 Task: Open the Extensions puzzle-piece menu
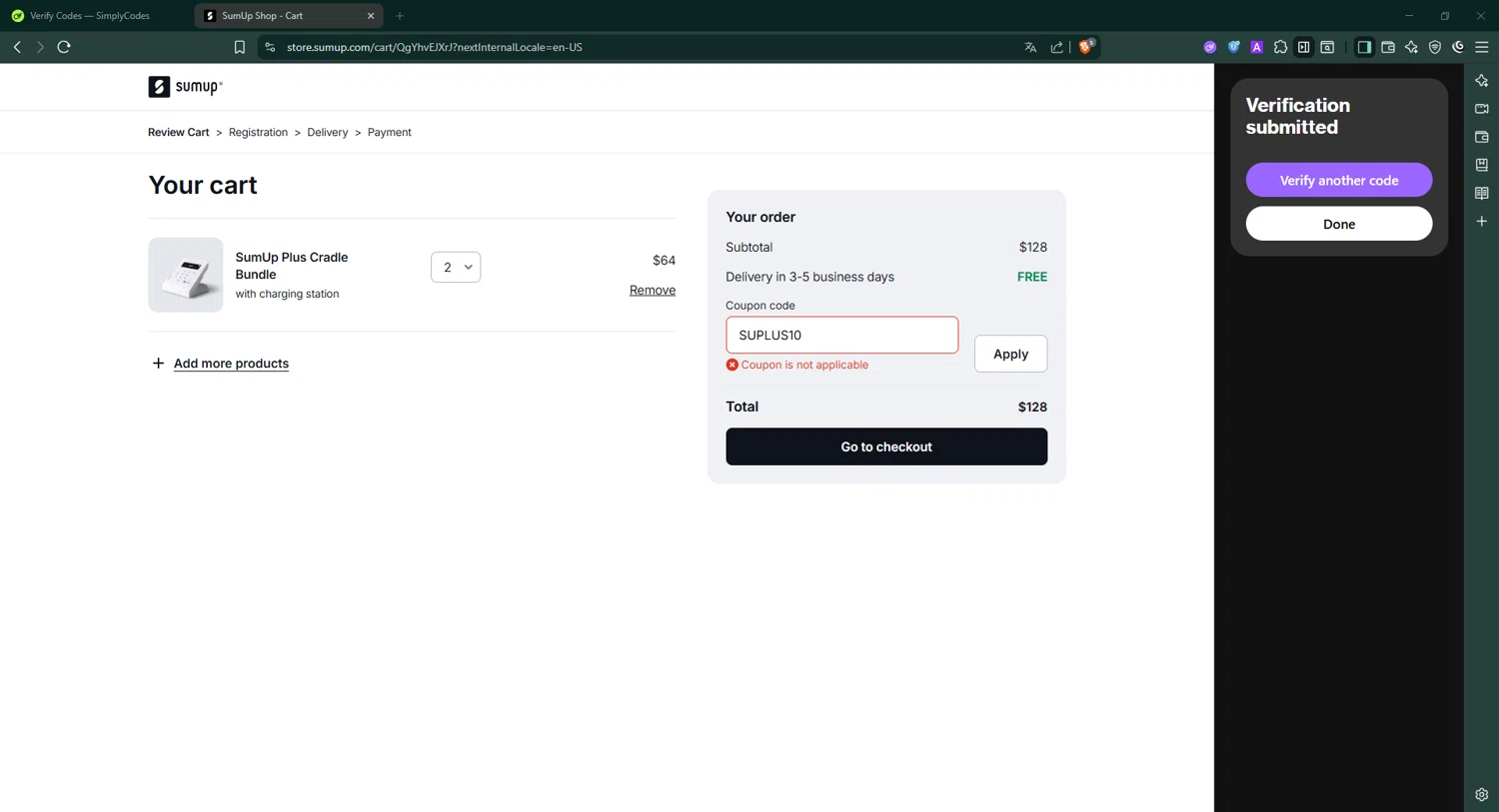pyautogui.click(x=1280, y=47)
